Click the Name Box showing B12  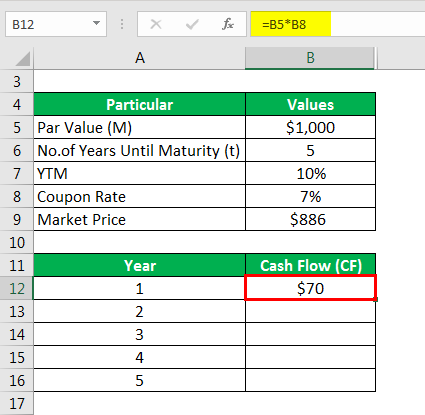(x=56, y=24)
